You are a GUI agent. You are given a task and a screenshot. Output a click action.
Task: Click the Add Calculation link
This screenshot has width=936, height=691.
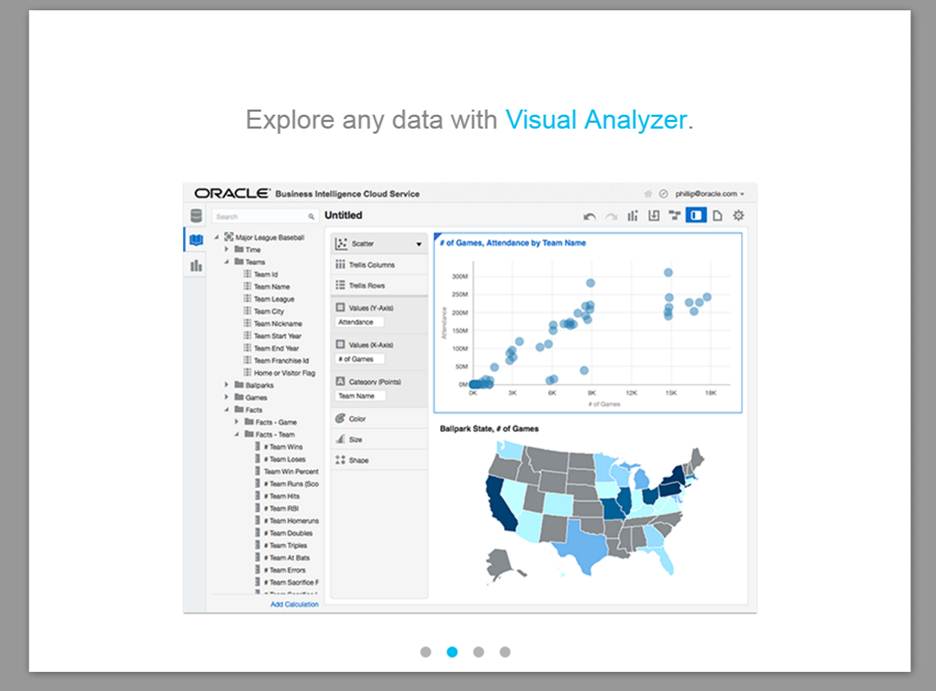[294, 604]
